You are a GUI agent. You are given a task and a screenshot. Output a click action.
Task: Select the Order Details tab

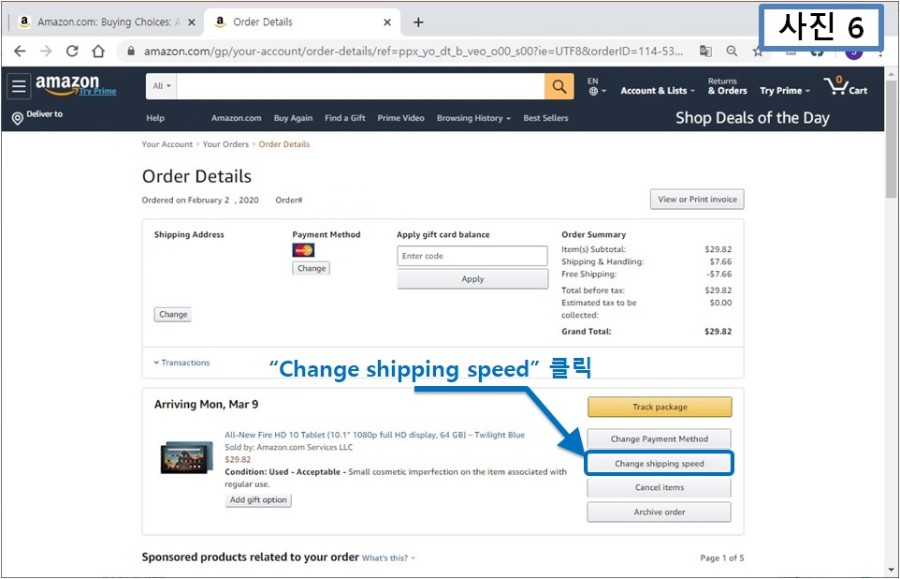coord(301,22)
